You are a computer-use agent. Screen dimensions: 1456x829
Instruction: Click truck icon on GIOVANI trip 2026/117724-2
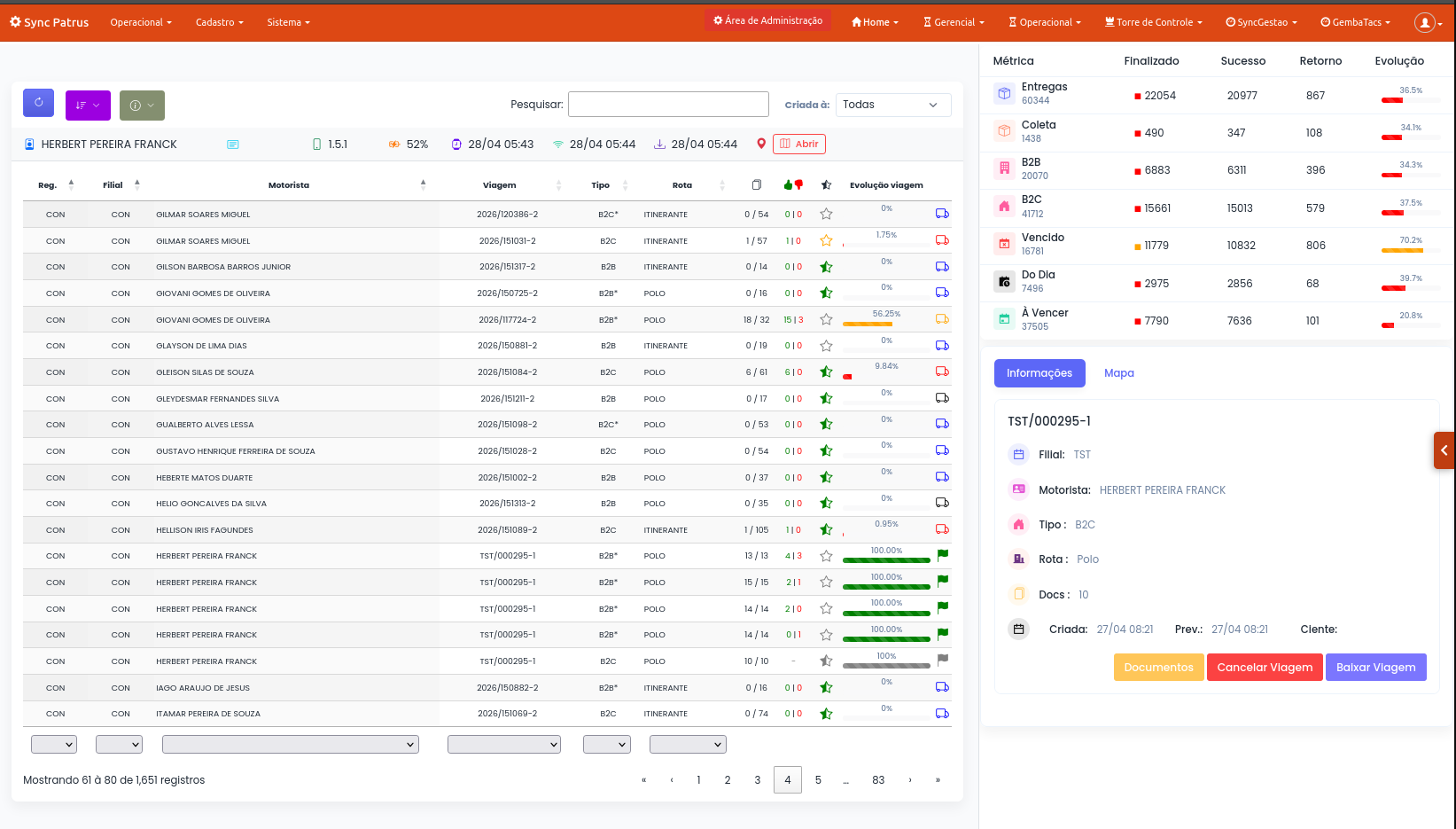pos(942,319)
